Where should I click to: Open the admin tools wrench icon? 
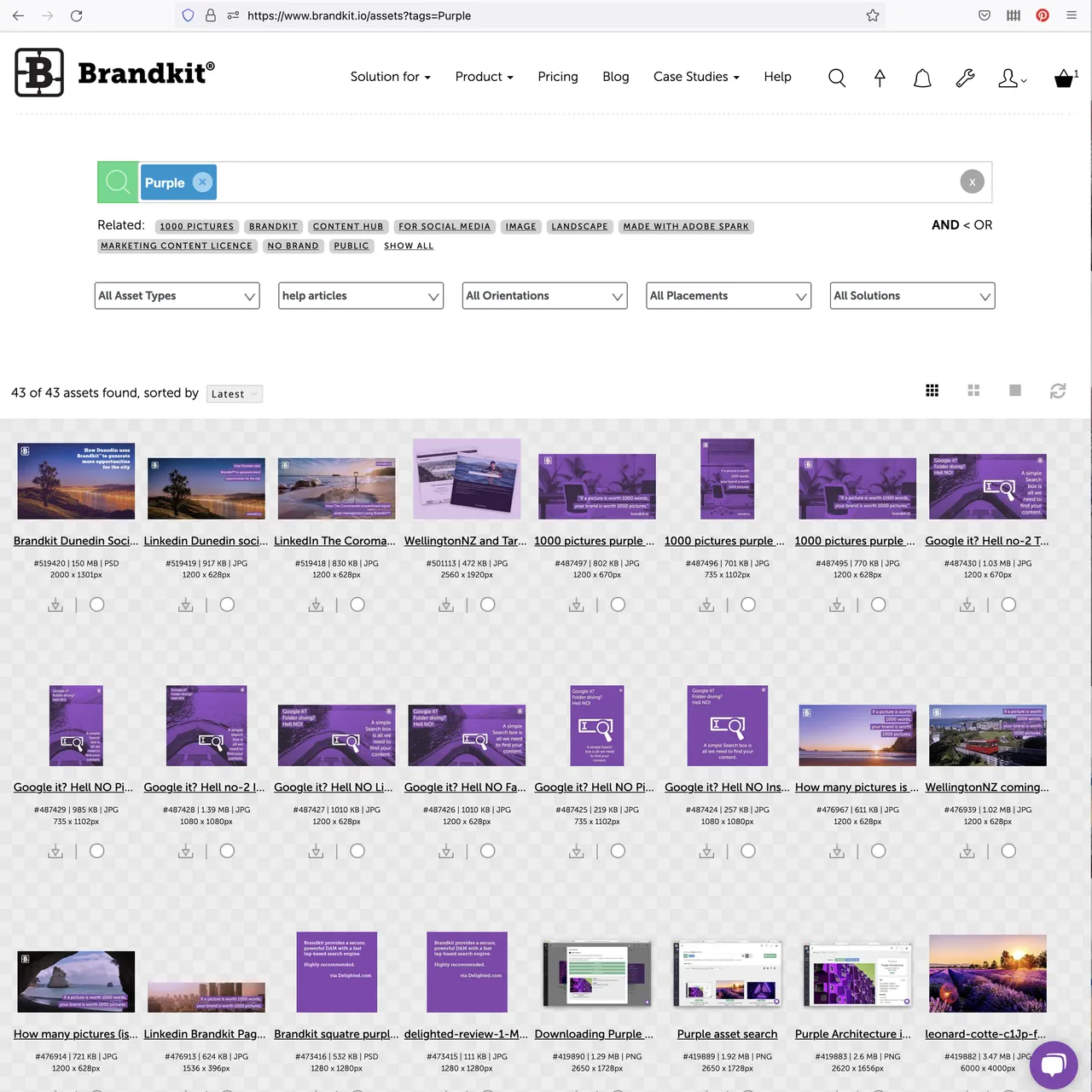pyautogui.click(x=965, y=78)
